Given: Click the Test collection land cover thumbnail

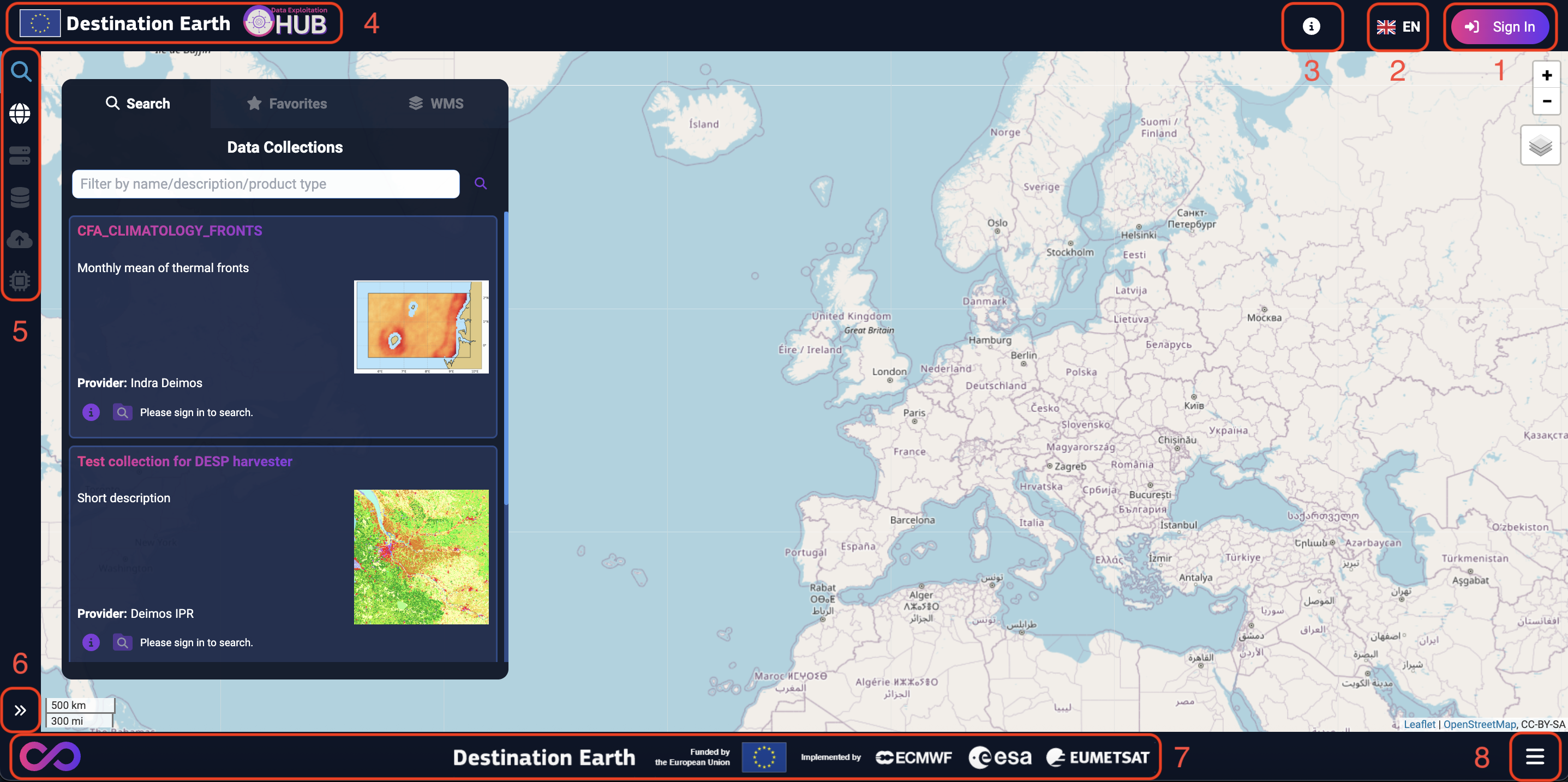Looking at the screenshot, I should click(421, 557).
